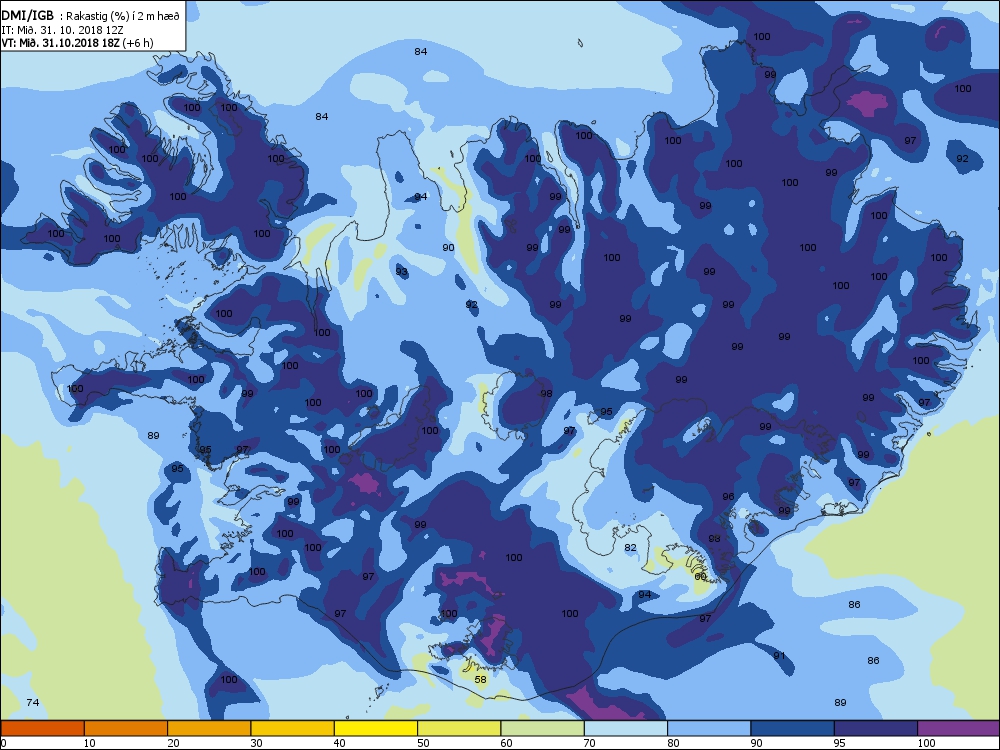Click the pale blue 70–80 legend swatch
Screen dimensions: 1000x750
(x=626, y=728)
